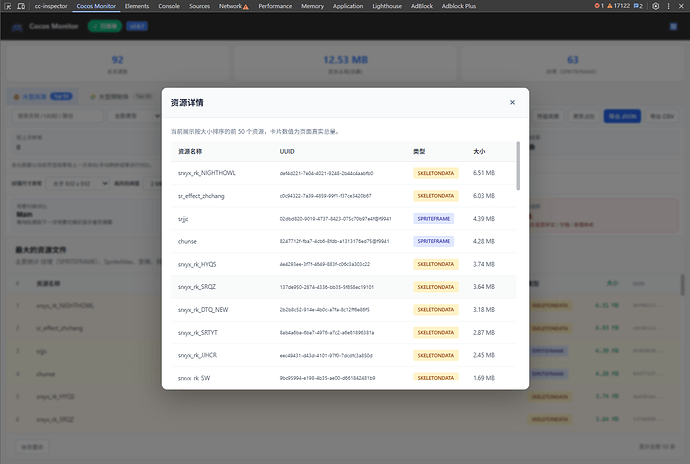Click the 导出 CSV button behind dialog
Viewport: 690px width, 464px height.
click(662, 116)
